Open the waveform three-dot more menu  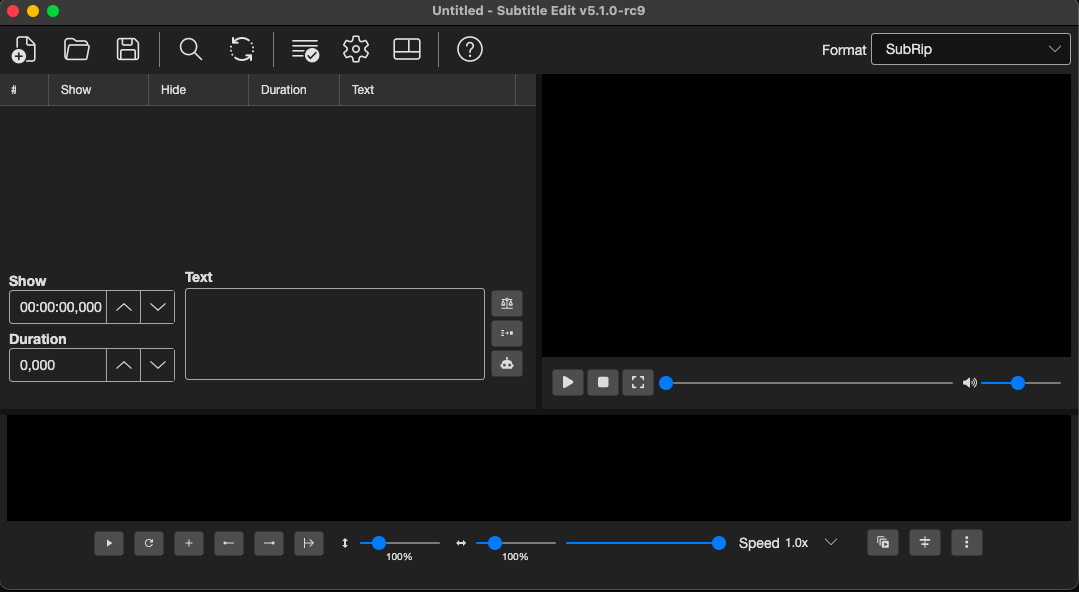[967, 543]
